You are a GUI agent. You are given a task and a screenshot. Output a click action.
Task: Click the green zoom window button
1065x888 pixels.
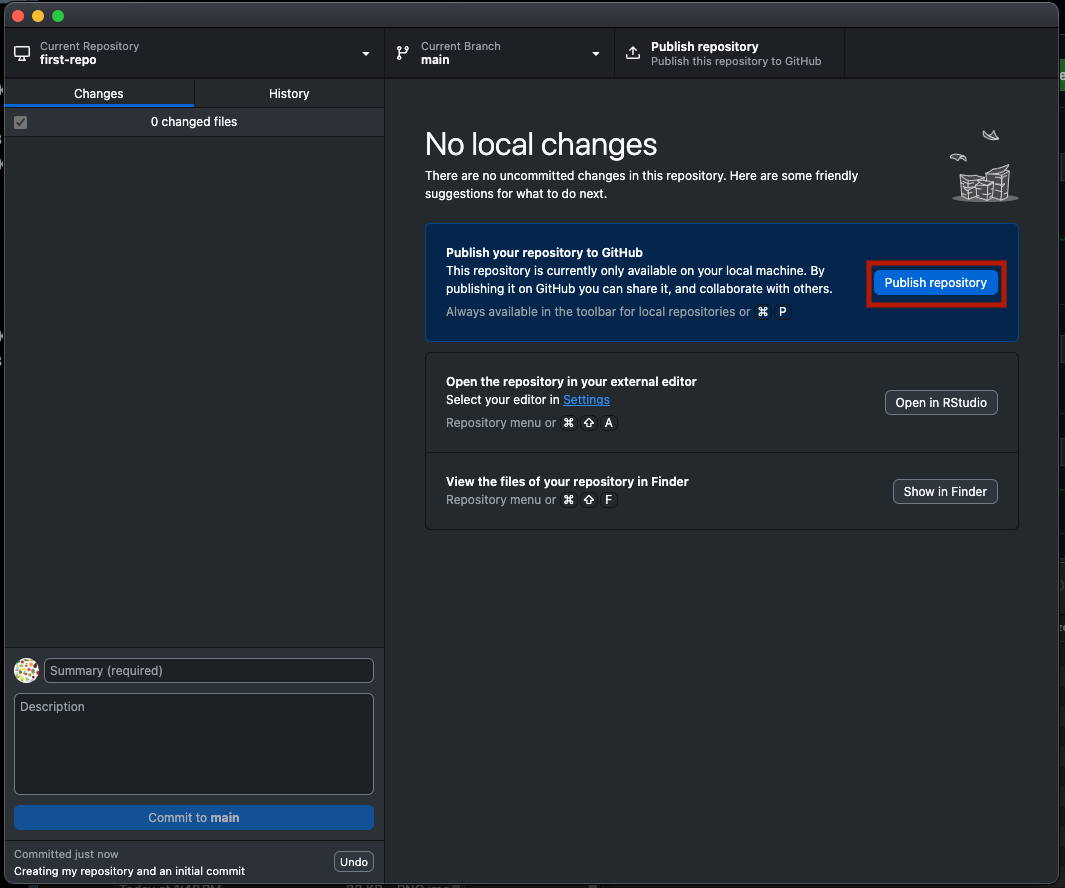click(x=58, y=16)
